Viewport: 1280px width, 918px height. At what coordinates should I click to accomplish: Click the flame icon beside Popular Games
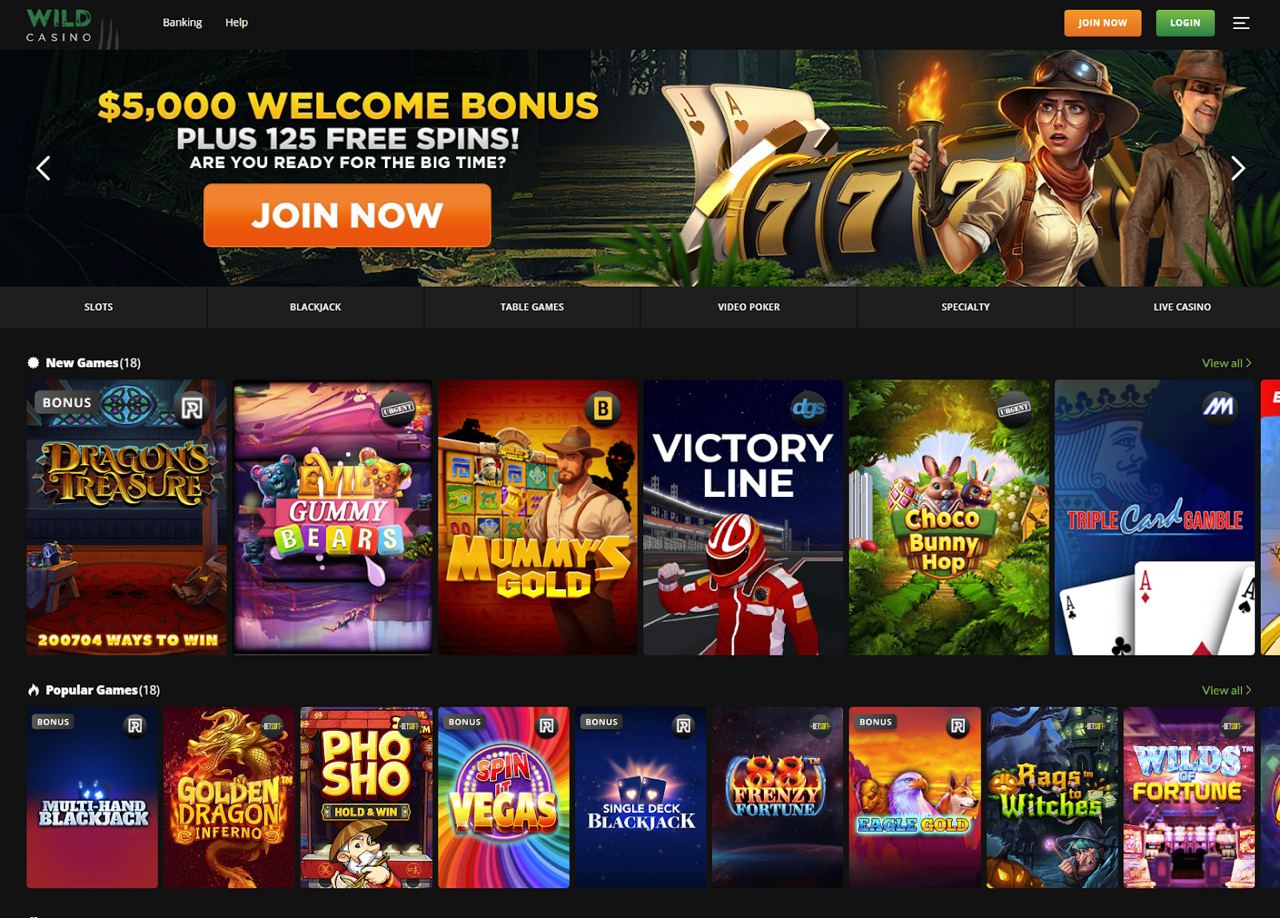[x=33, y=690]
